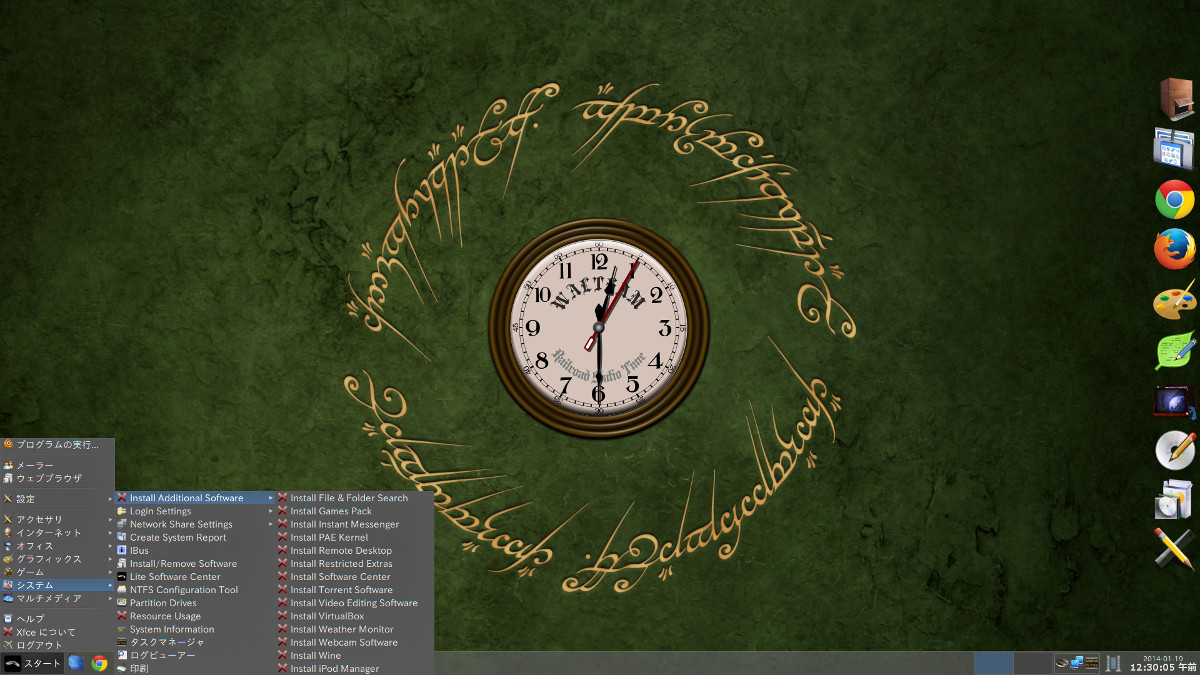Choose Install Restricted Extras
1200x675 pixels.
(x=355, y=564)
